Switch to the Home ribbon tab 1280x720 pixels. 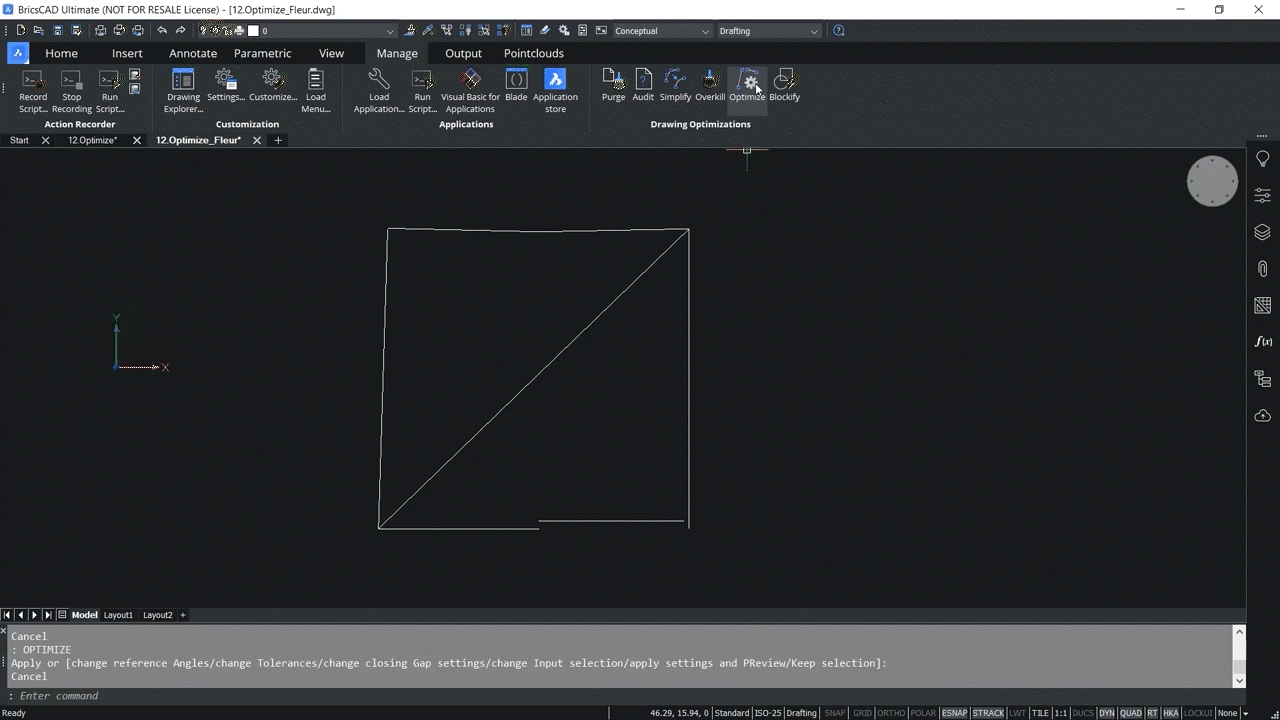pos(61,53)
